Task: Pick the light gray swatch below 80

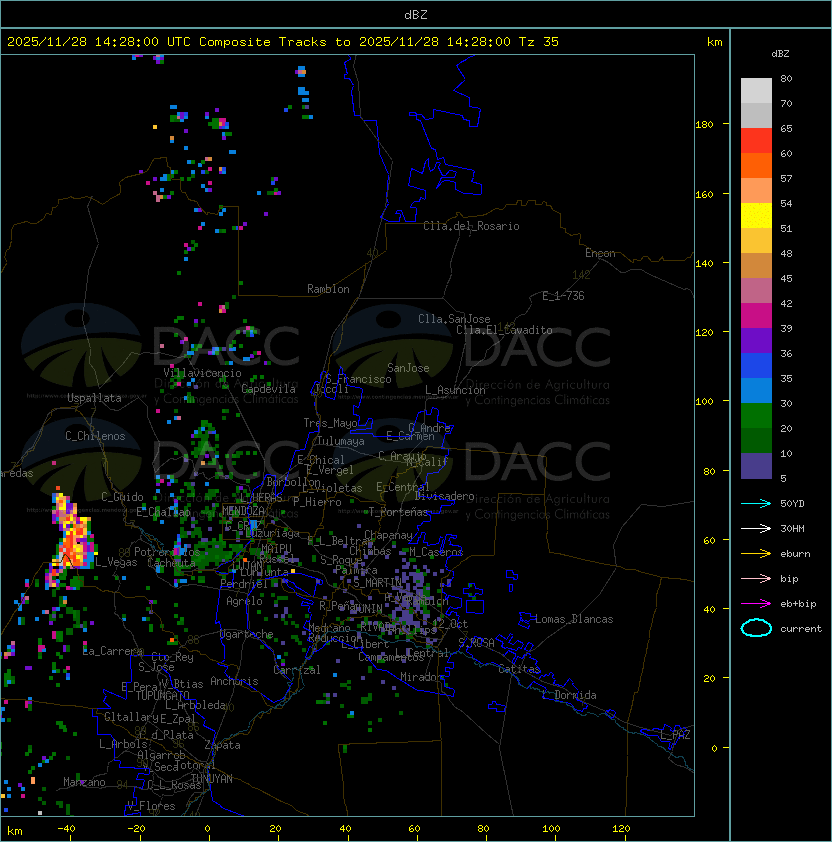Action: 756,90
